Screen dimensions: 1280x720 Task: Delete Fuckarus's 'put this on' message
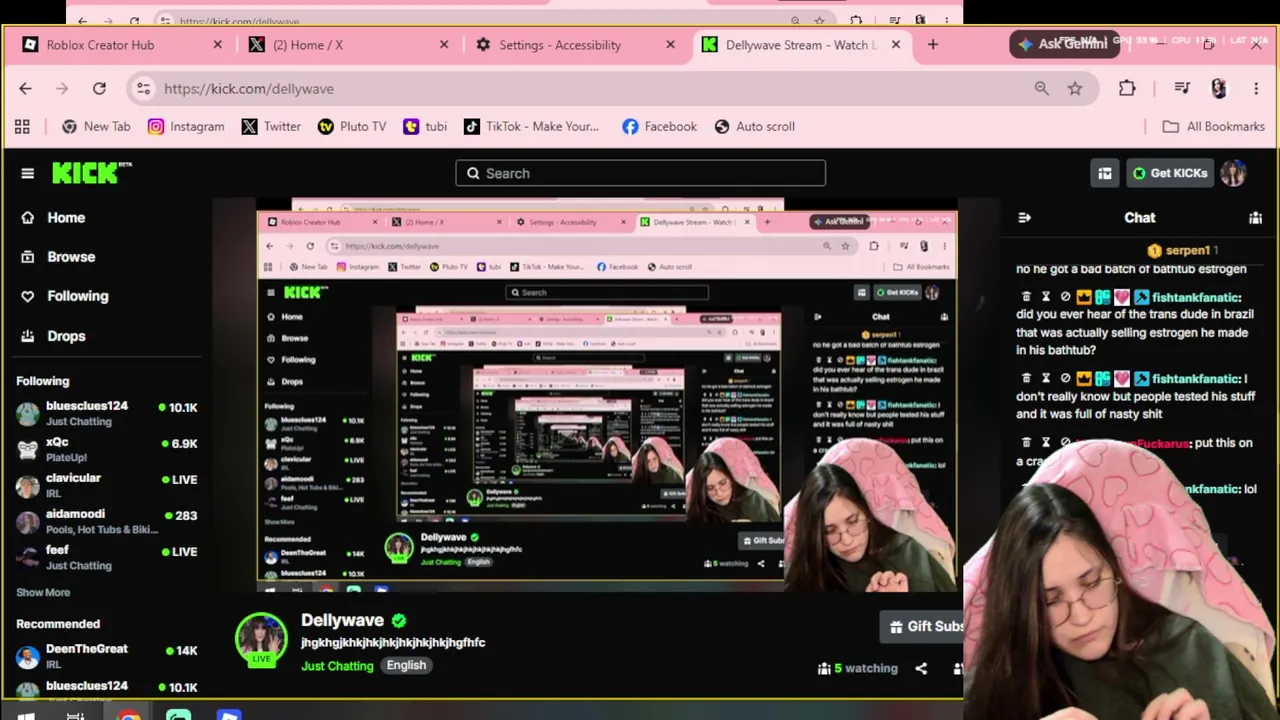1026,442
